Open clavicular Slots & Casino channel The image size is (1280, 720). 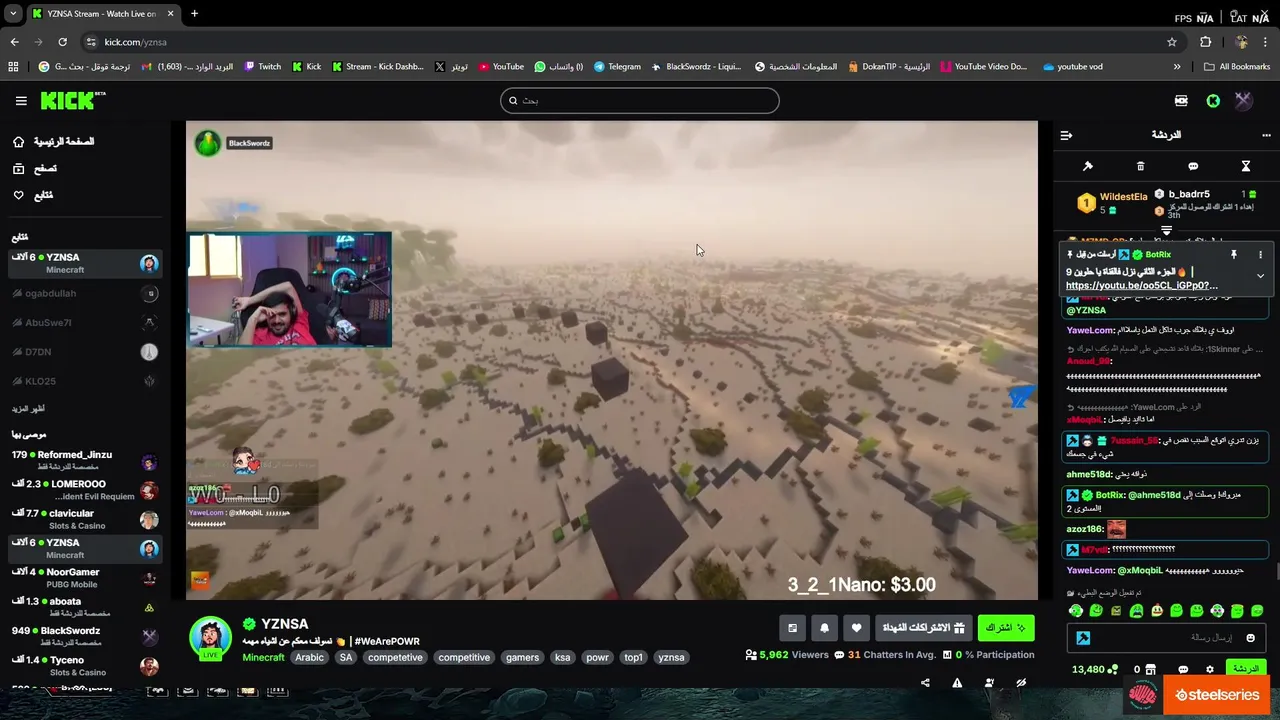[x=85, y=519]
